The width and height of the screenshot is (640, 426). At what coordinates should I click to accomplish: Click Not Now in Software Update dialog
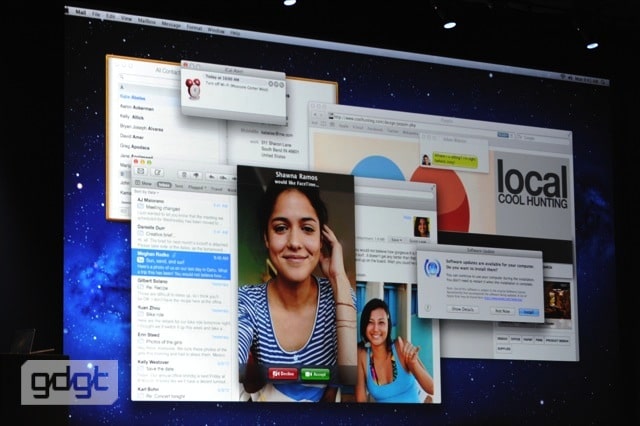coord(502,311)
